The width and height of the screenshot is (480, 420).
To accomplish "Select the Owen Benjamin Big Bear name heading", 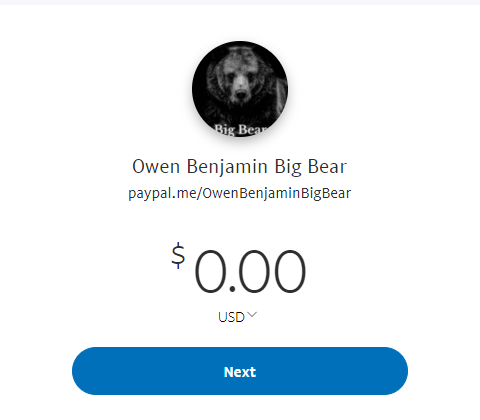I will (240, 166).
